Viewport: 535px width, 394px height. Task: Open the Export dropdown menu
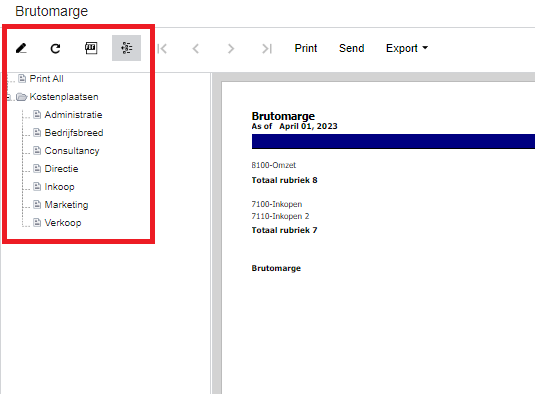click(x=407, y=48)
